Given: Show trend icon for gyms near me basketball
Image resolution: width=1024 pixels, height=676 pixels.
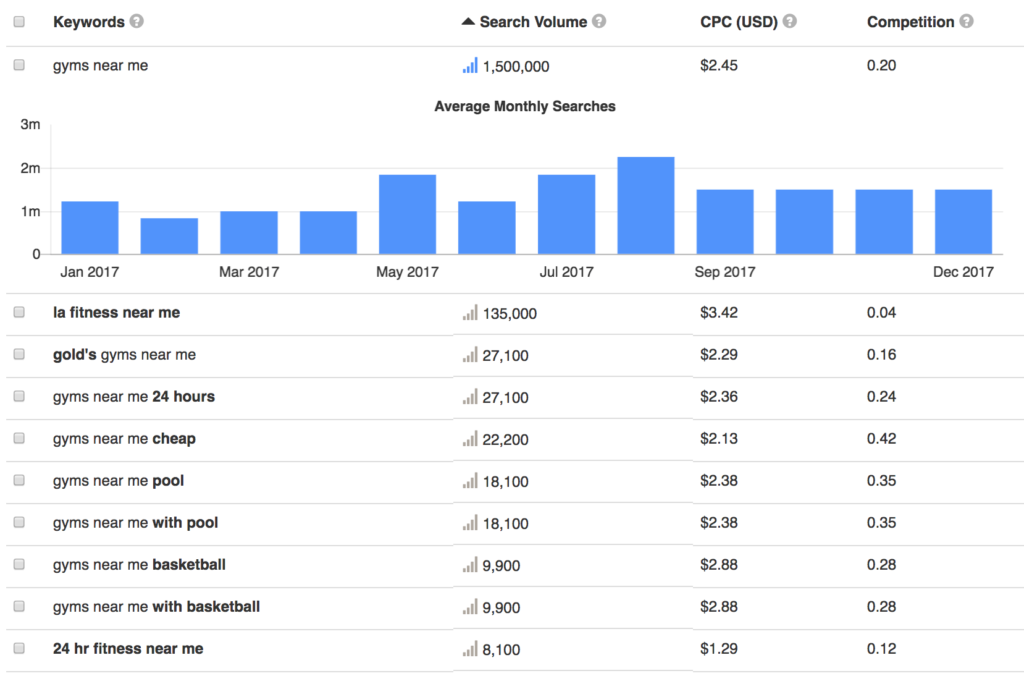Looking at the screenshot, I should (470, 564).
